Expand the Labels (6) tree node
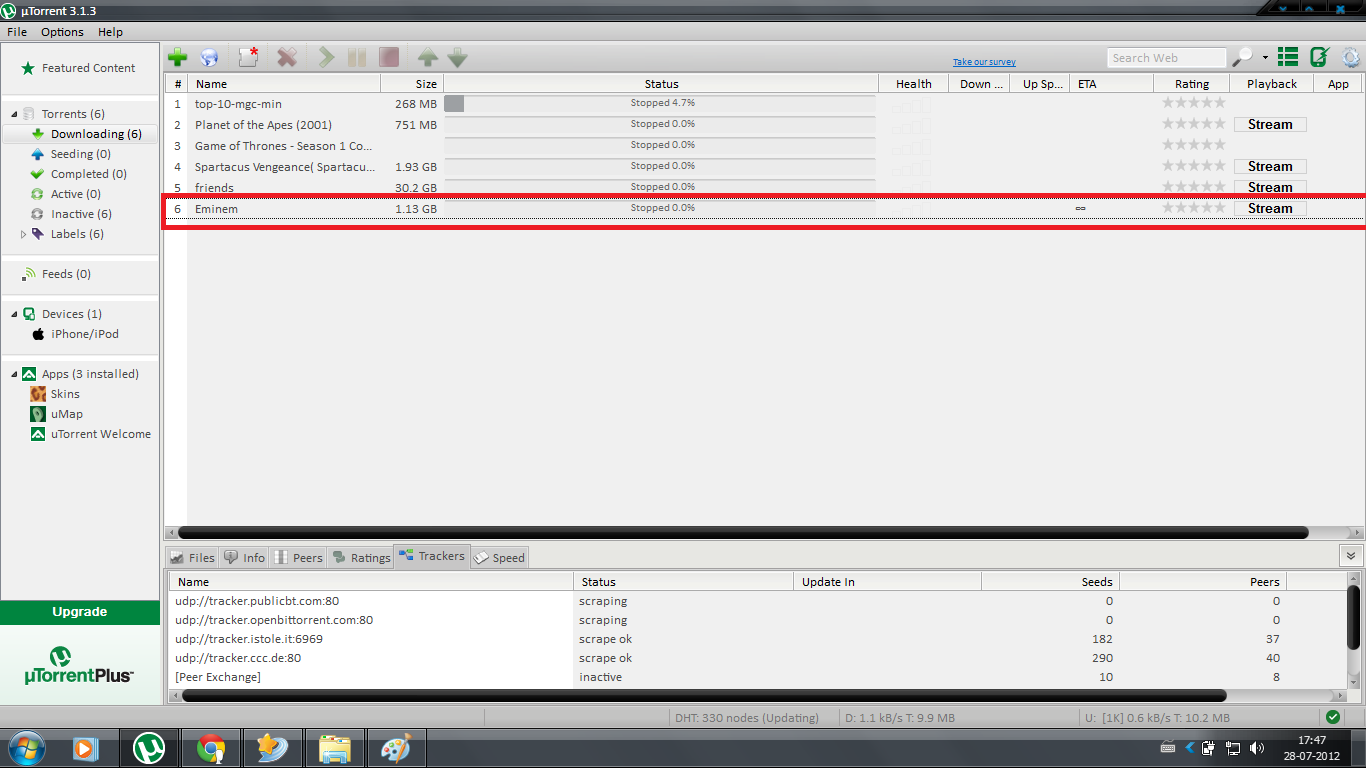 (x=24, y=234)
